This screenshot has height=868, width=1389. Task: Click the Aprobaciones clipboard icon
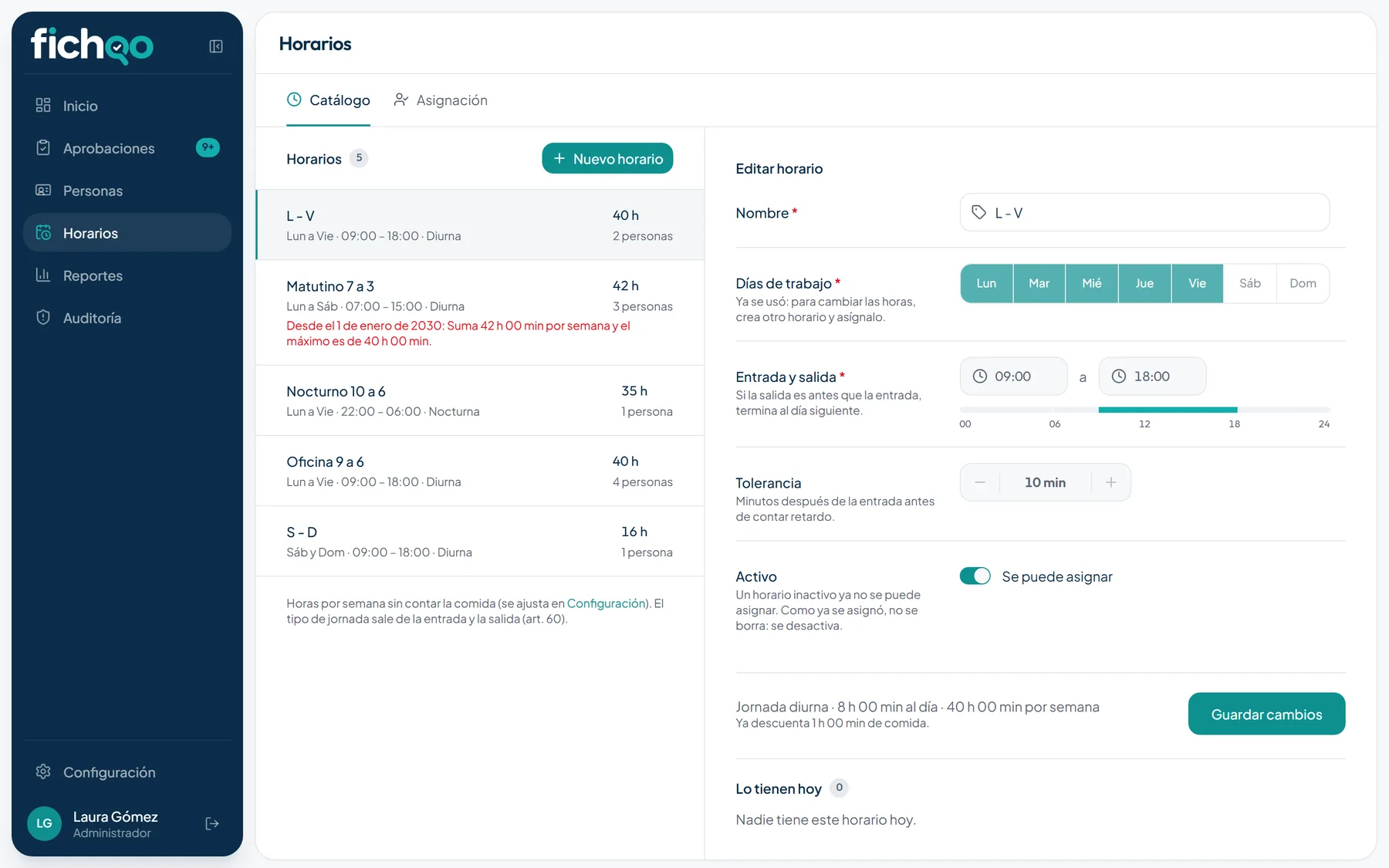(x=43, y=147)
